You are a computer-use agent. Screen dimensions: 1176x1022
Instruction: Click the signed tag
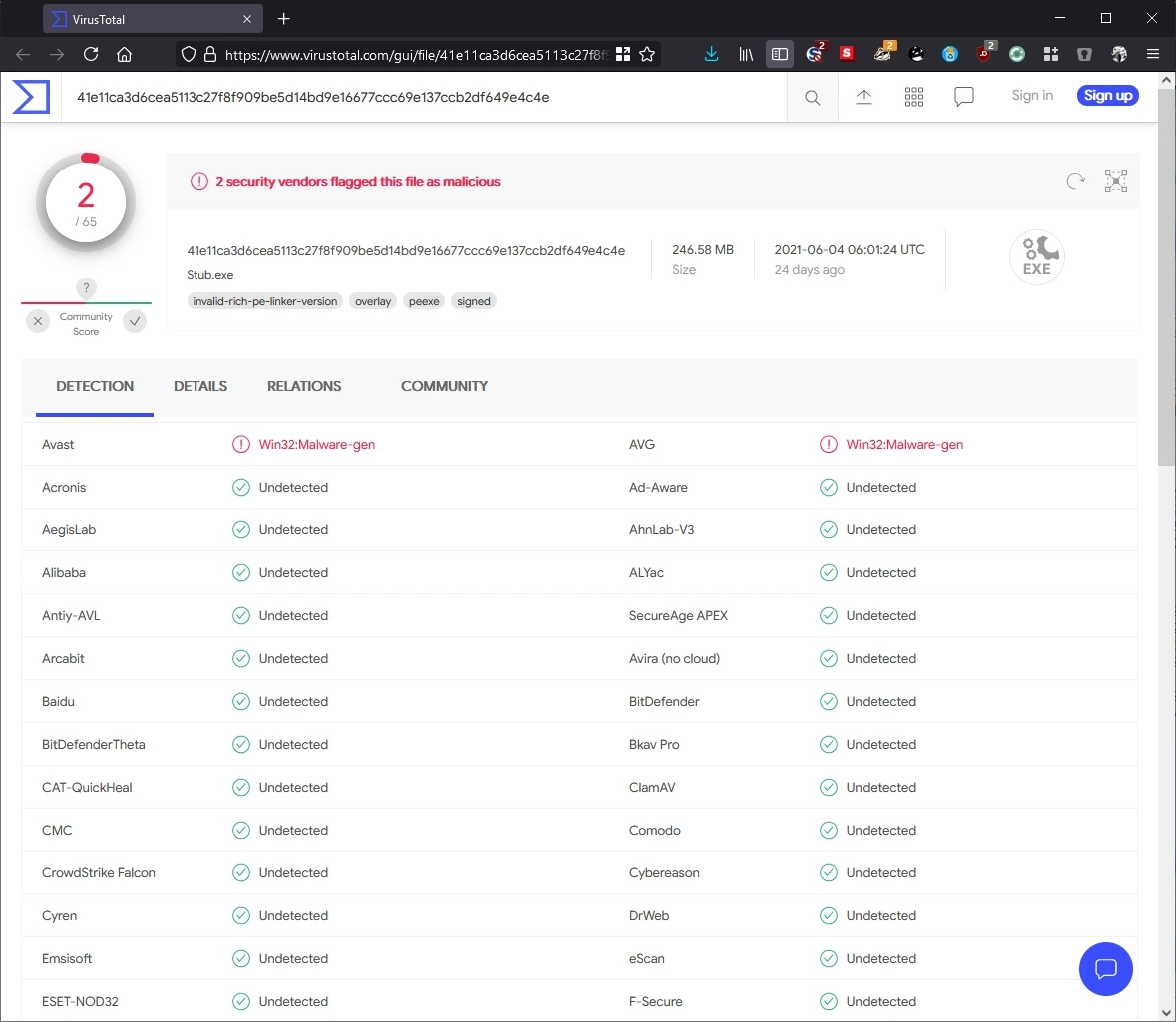pyautogui.click(x=473, y=301)
